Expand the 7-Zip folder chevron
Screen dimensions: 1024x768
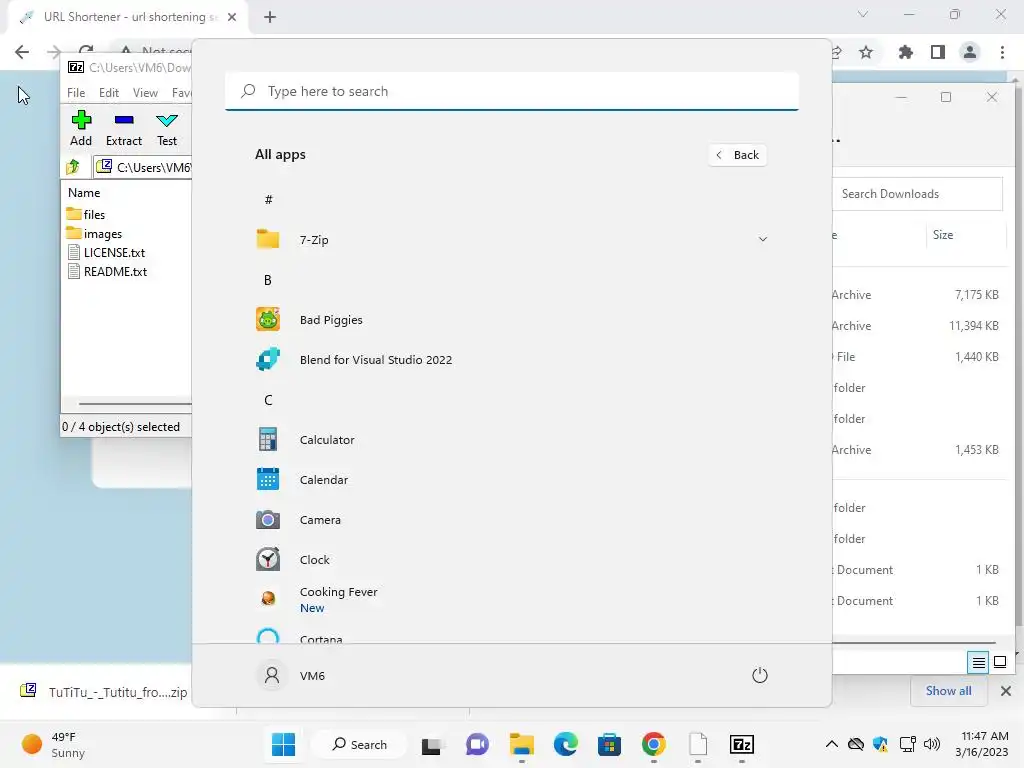point(762,240)
